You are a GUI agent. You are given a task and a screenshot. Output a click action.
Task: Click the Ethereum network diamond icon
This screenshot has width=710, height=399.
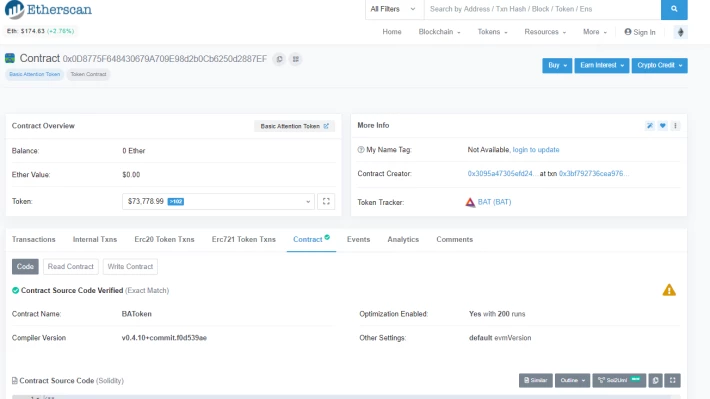(x=680, y=32)
